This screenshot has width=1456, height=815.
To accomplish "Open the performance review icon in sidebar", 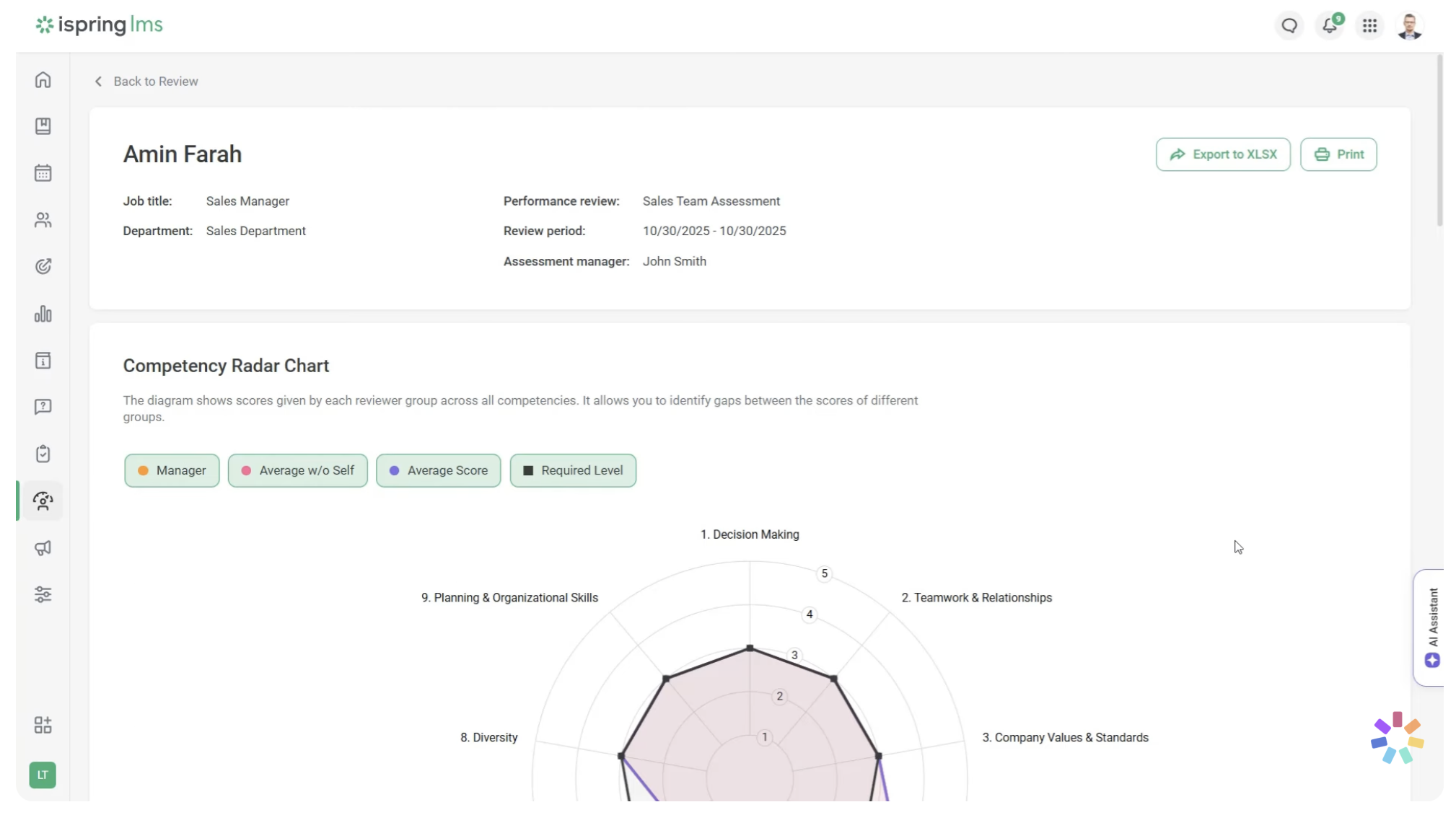I will (x=43, y=501).
